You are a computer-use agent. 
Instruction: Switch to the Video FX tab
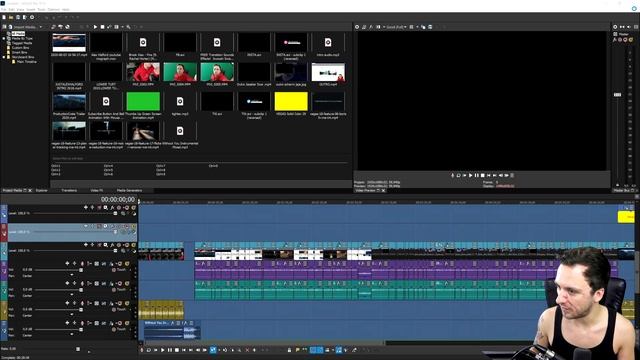[97, 191]
